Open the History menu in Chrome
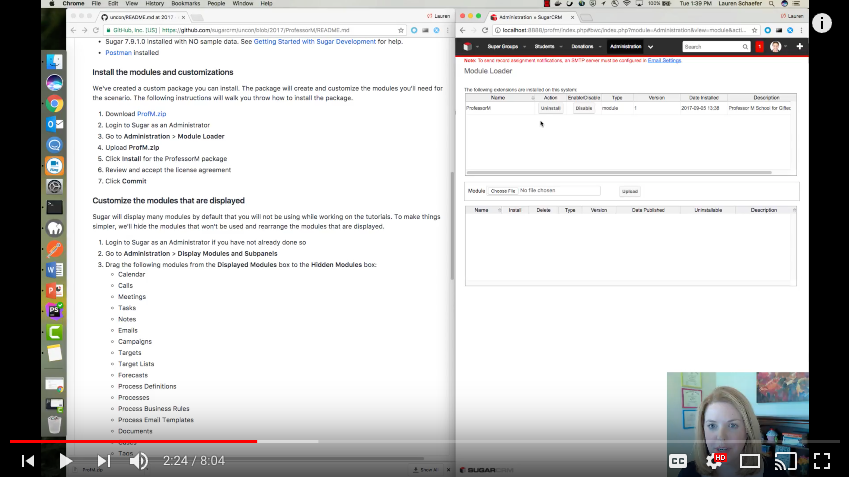The image size is (849, 477). coord(154,3)
